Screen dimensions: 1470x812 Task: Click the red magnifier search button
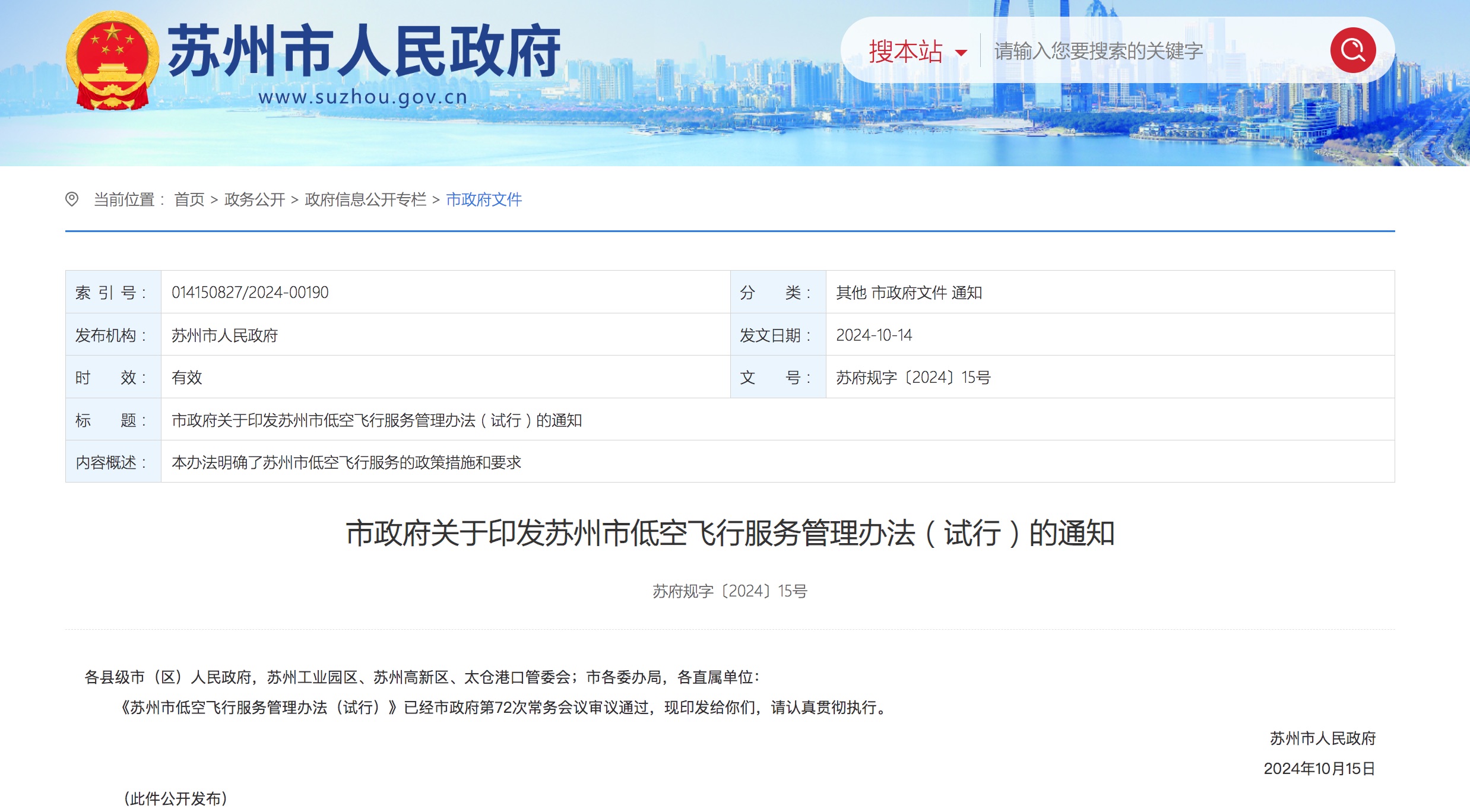[x=1352, y=50]
